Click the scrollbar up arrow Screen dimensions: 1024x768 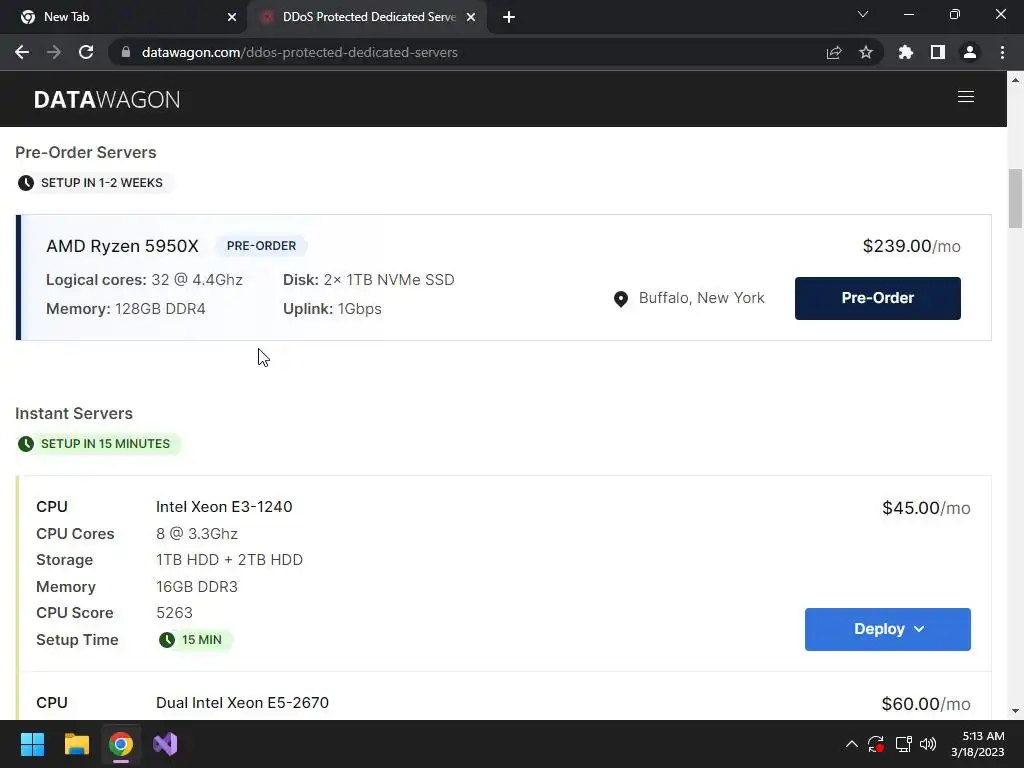(x=1015, y=80)
